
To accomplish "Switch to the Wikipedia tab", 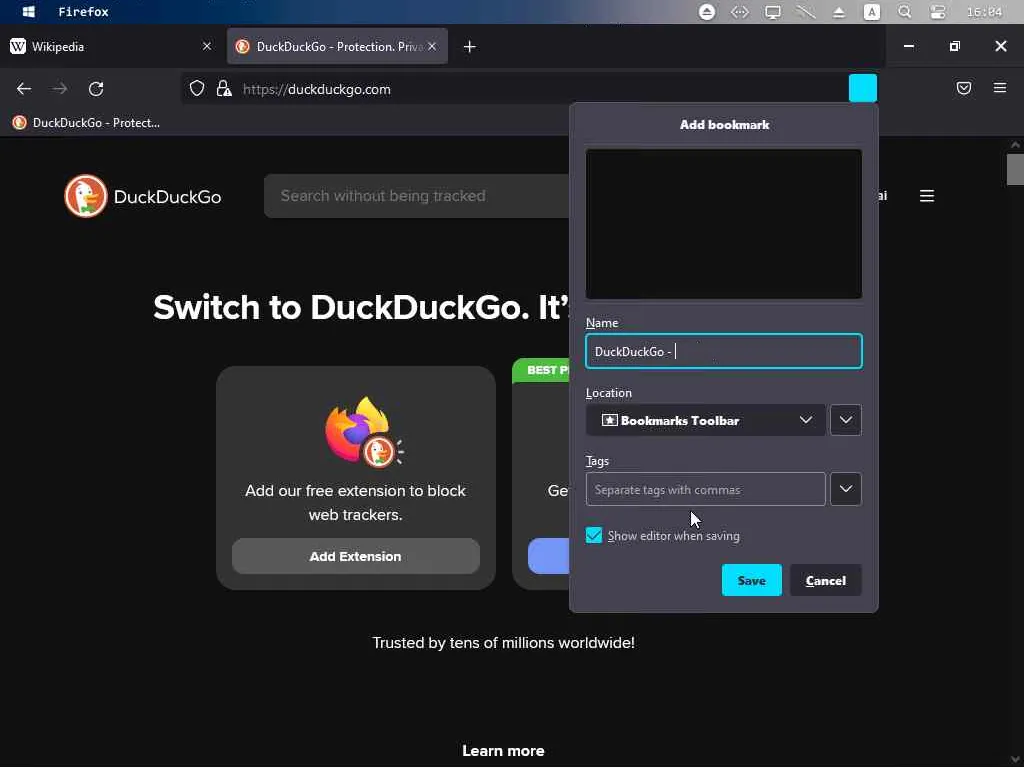I will pos(110,46).
